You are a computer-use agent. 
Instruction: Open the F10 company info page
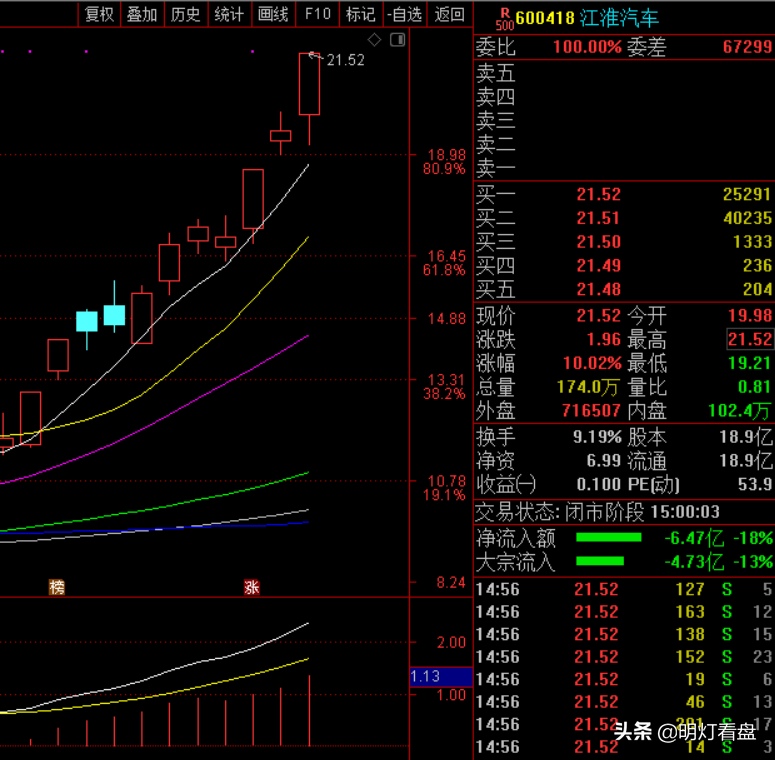[317, 14]
